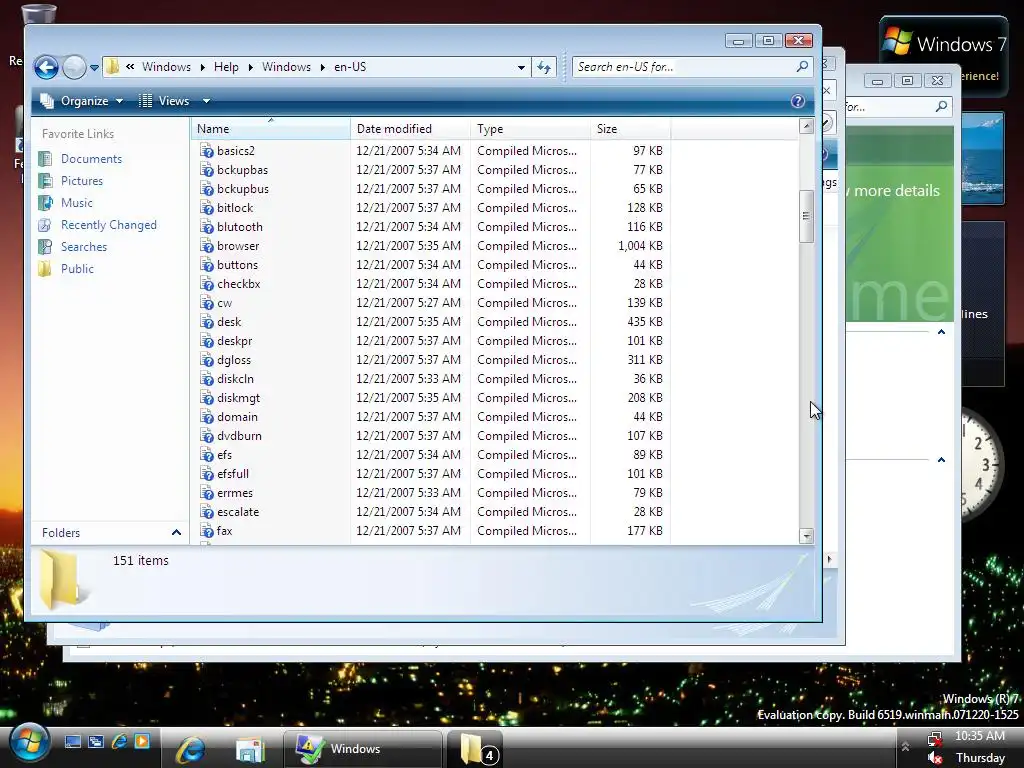
Task: Select the browser help file icon
Action: tap(206, 246)
